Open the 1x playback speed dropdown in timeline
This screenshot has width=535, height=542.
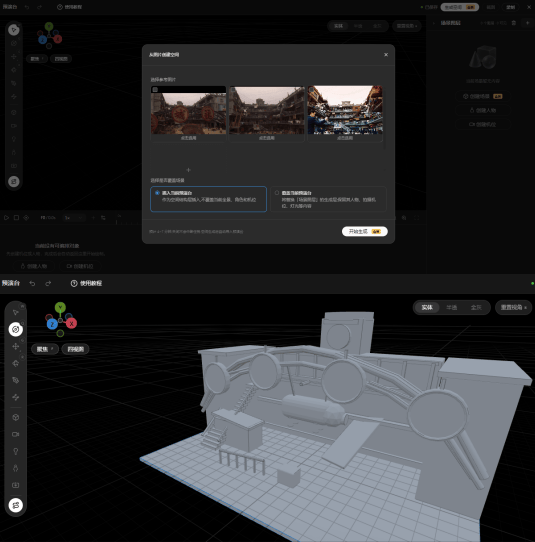[74, 218]
